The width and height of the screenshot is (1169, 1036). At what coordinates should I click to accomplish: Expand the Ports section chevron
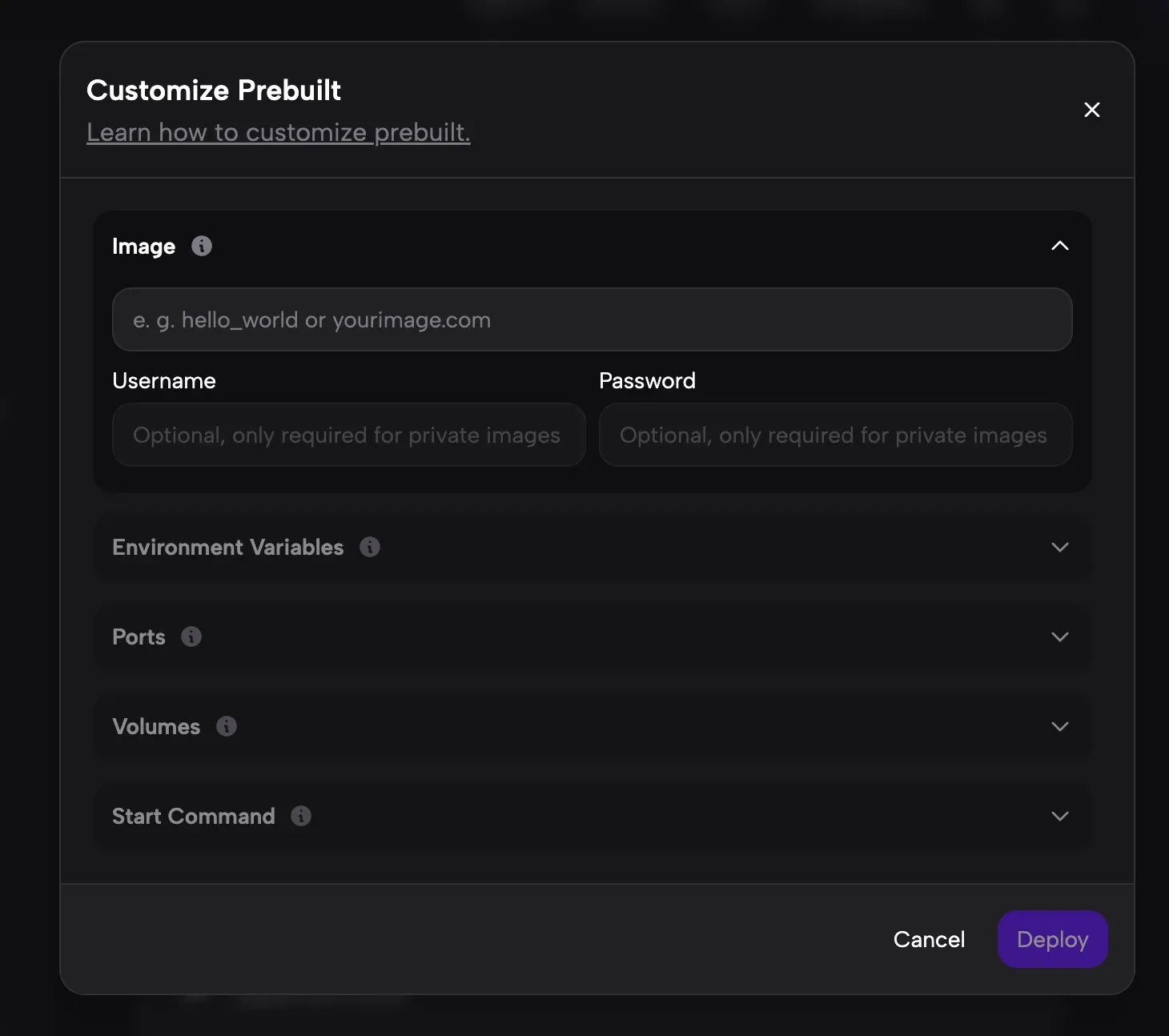[x=1060, y=636]
